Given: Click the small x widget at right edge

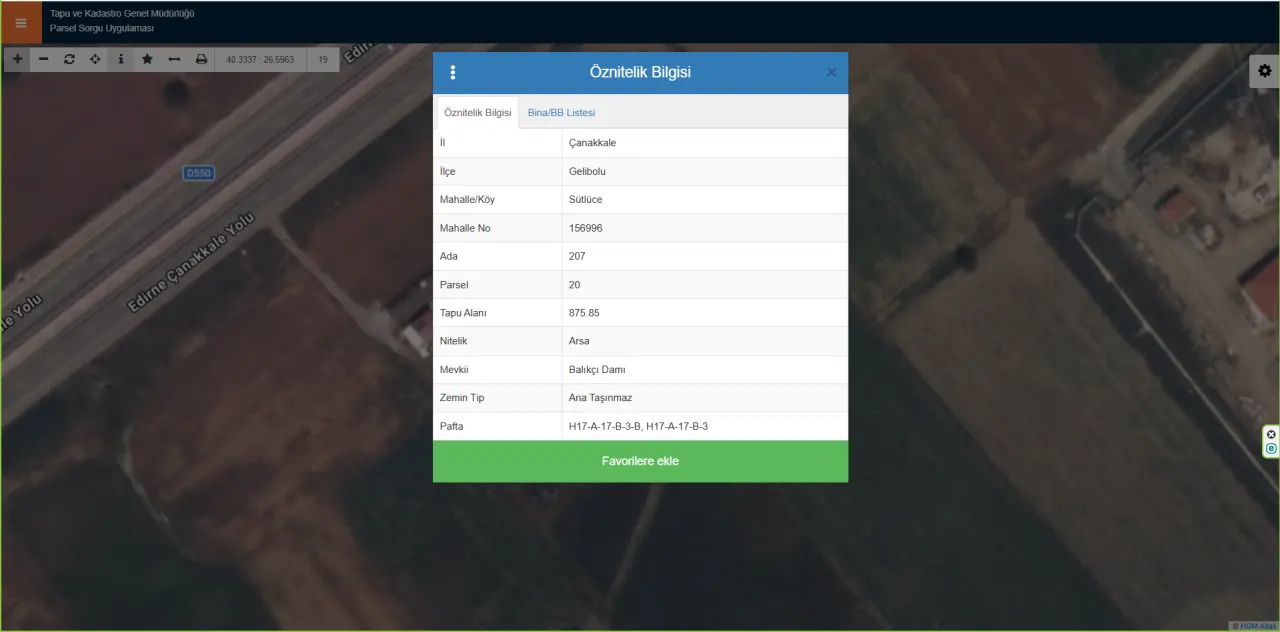Looking at the screenshot, I should 1271,434.
